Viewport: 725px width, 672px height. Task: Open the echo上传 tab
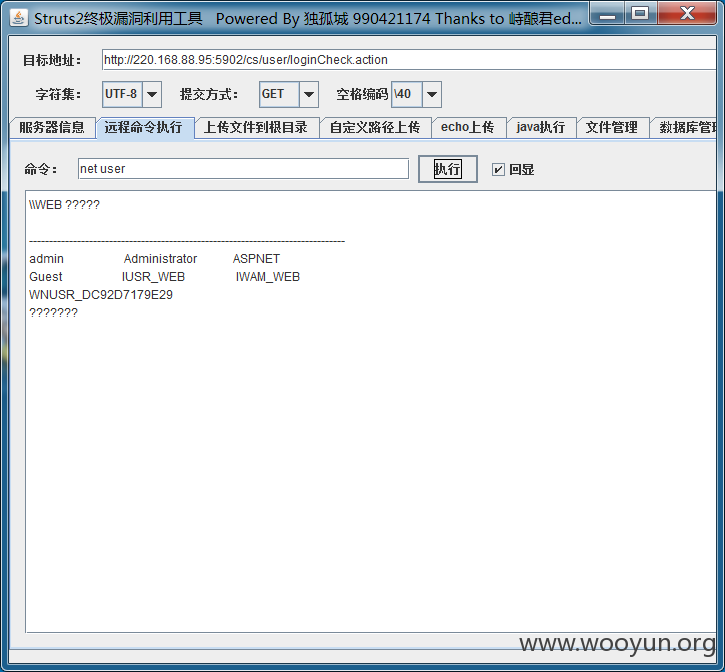pyautogui.click(x=467, y=127)
